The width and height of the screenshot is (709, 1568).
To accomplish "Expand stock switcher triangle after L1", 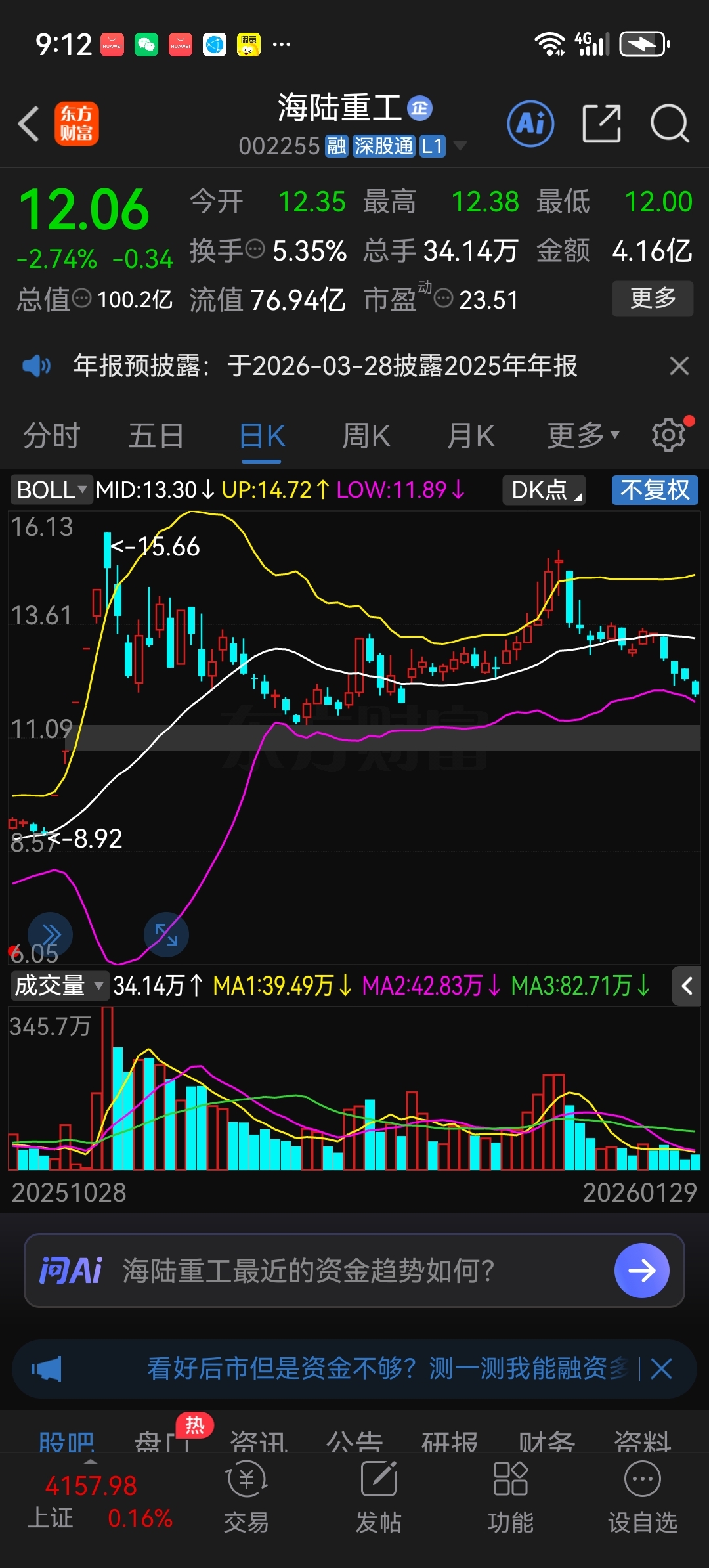I will pos(460,145).
